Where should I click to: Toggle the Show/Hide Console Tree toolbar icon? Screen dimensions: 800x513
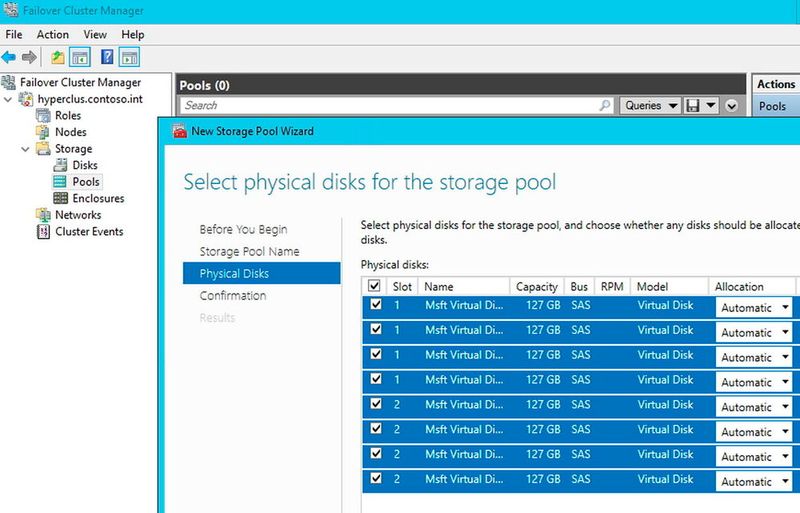coord(80,57)
